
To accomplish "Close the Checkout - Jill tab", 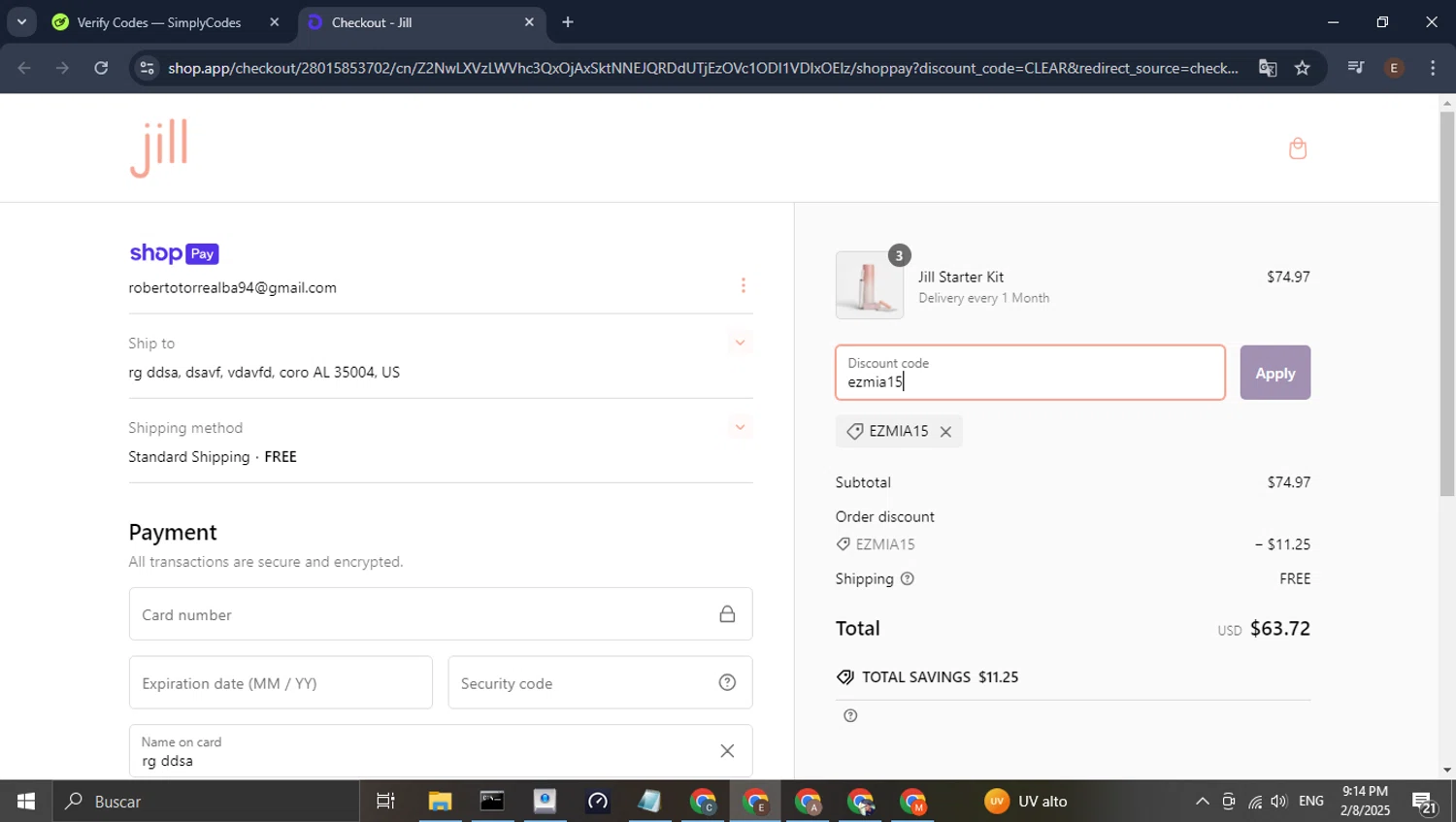I will [x=529, y=22].
